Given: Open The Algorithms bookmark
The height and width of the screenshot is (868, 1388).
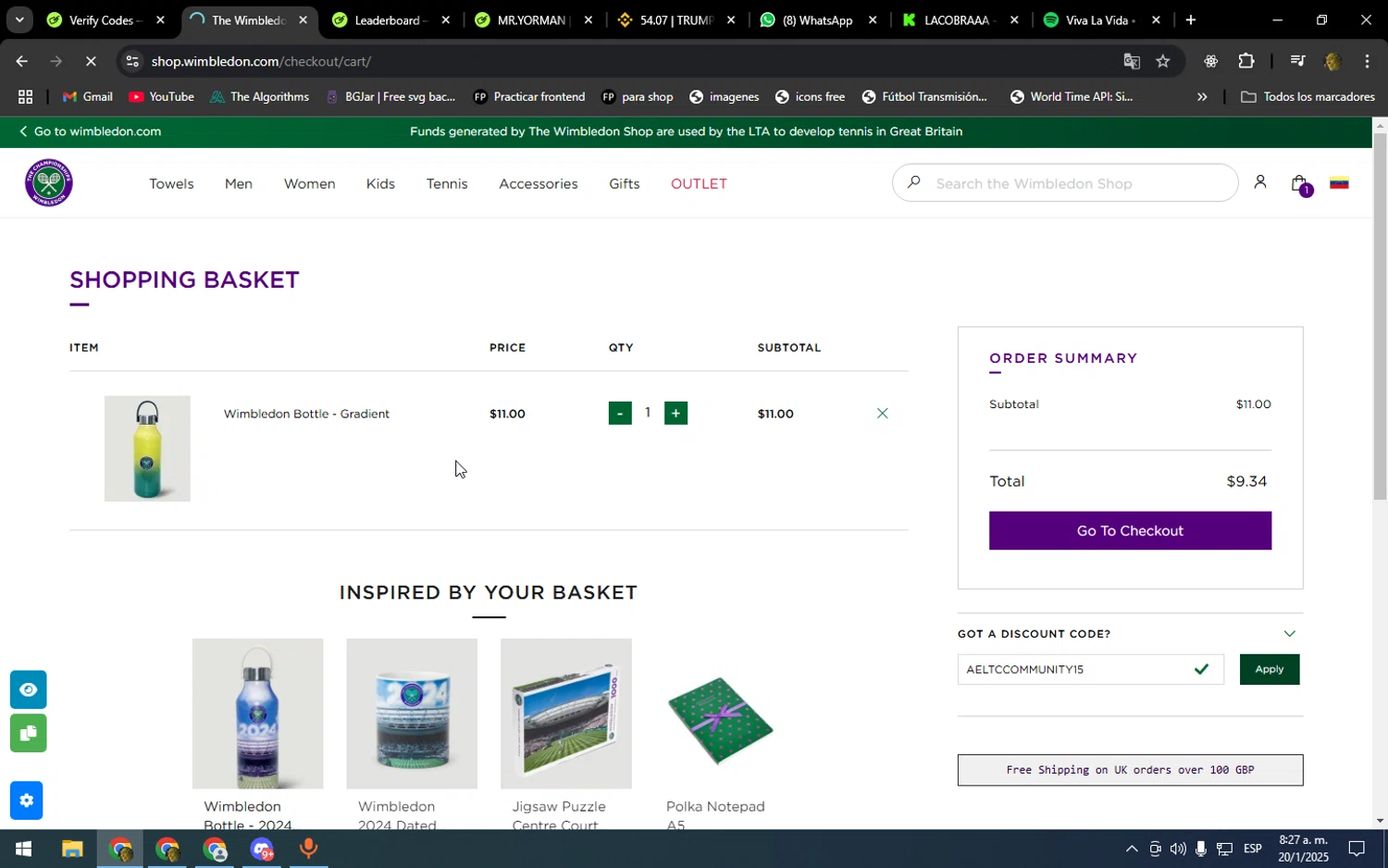Looking at the screenshot, I should pyautogui.click(x=260, y=96).
